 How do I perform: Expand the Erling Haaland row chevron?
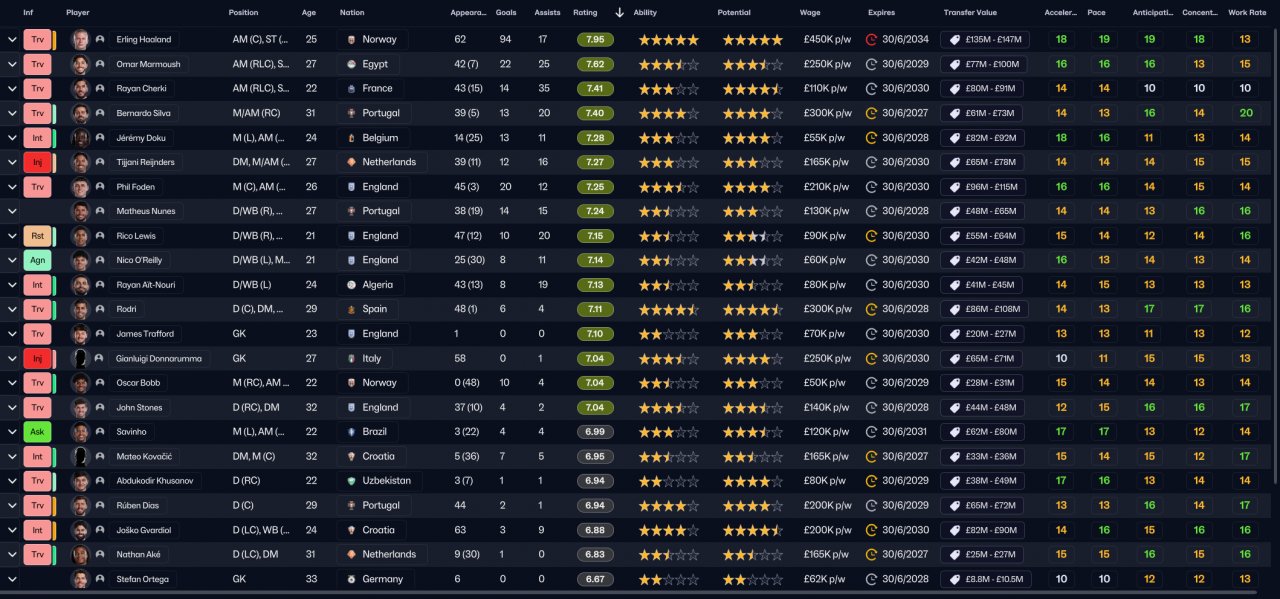pyautogui.click(x=12, y=40)
